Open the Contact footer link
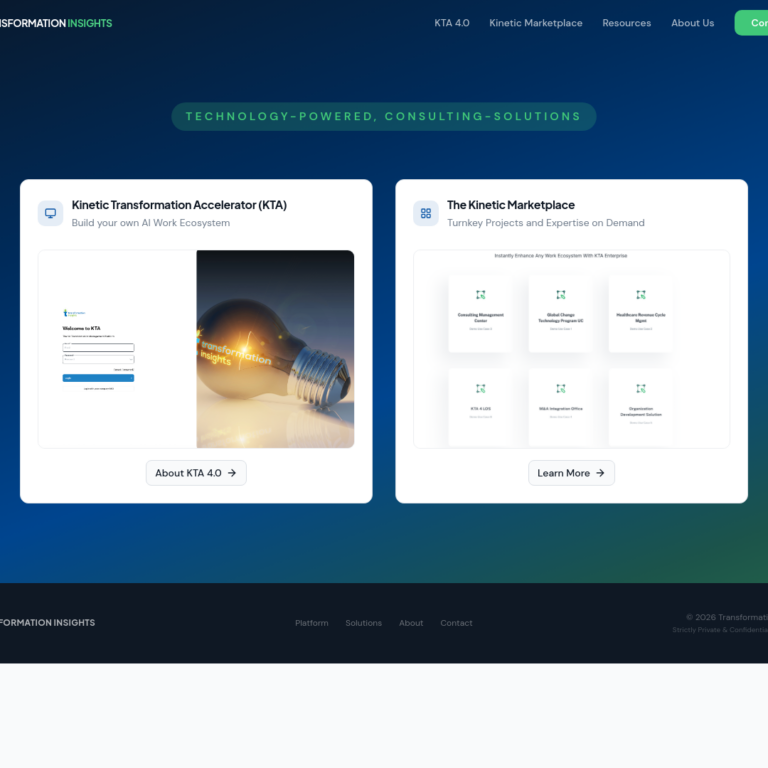The image size is (768, 768). 456,623
